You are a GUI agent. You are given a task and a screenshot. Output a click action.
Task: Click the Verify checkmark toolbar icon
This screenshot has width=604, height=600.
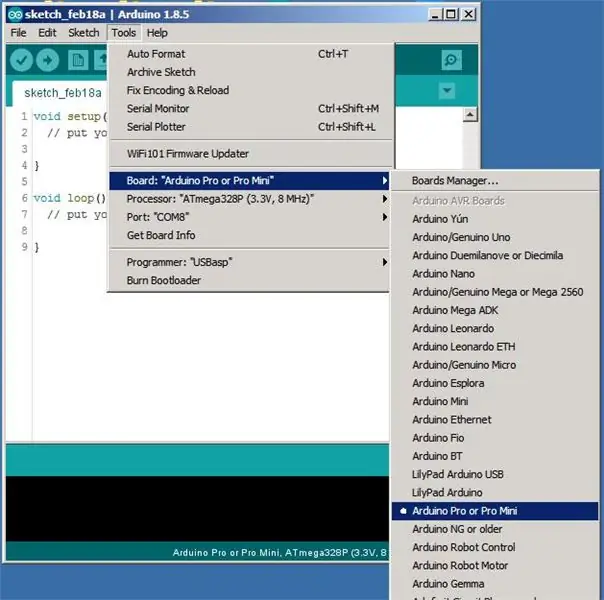[21, 60]
